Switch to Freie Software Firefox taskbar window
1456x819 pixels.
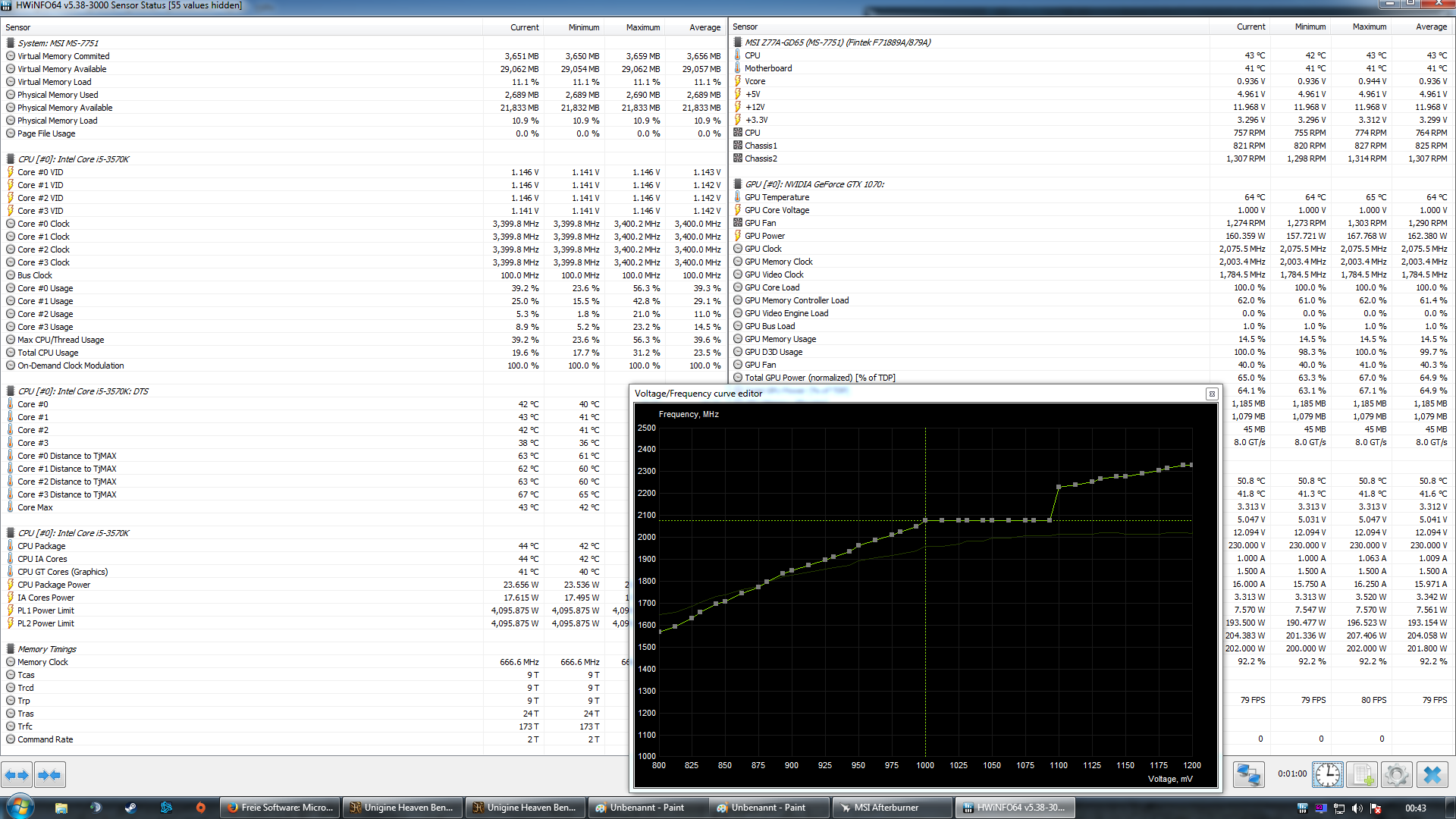(280, 808)
